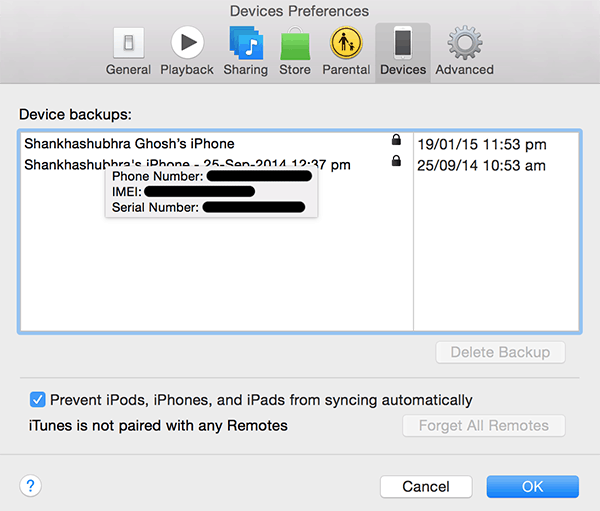Click iTunes is not paired with Remotes text
This screenshot has height=511, width=600.
coord(158,426)
